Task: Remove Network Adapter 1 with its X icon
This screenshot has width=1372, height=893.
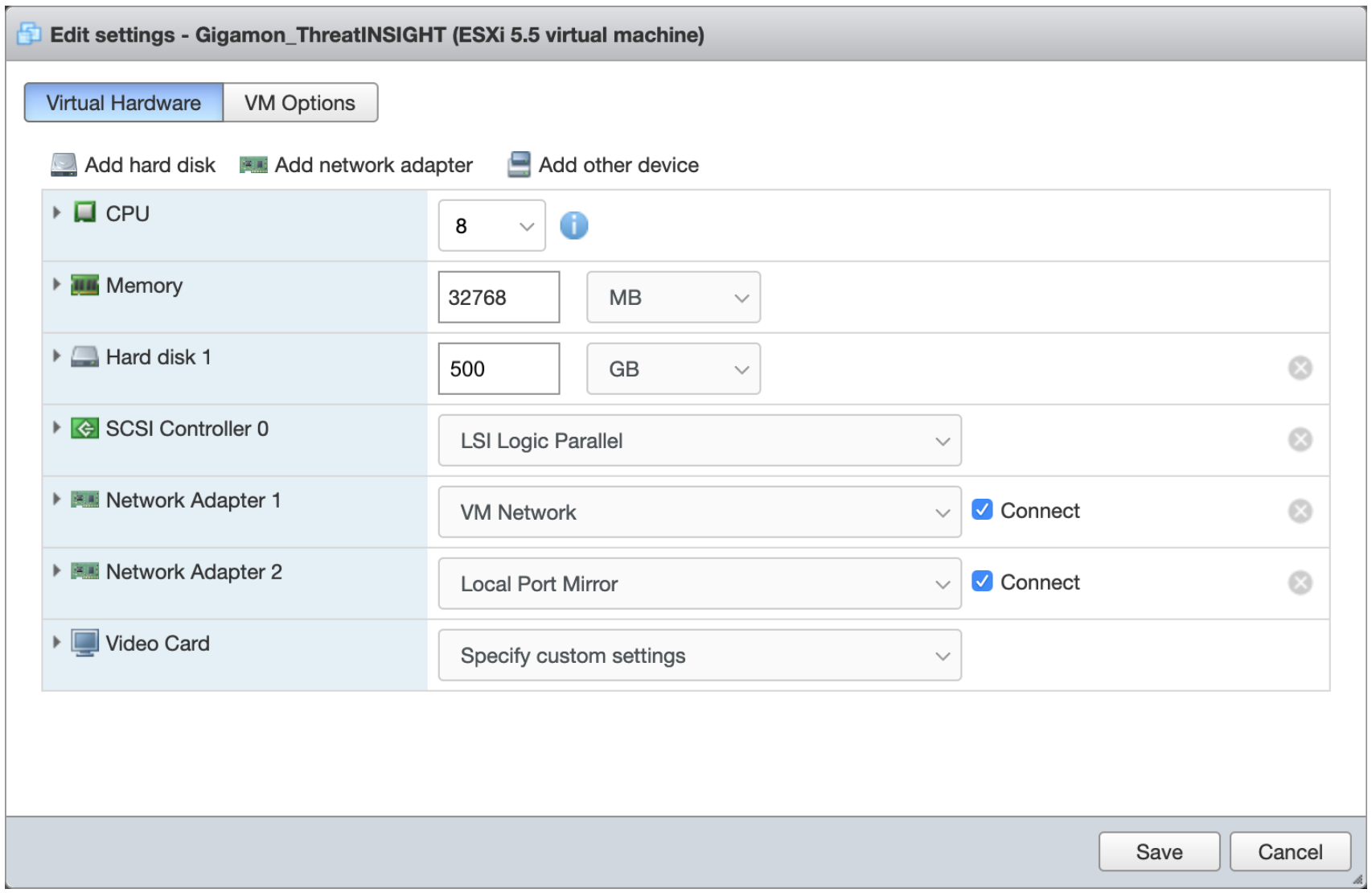Action: click(1300, 511)
